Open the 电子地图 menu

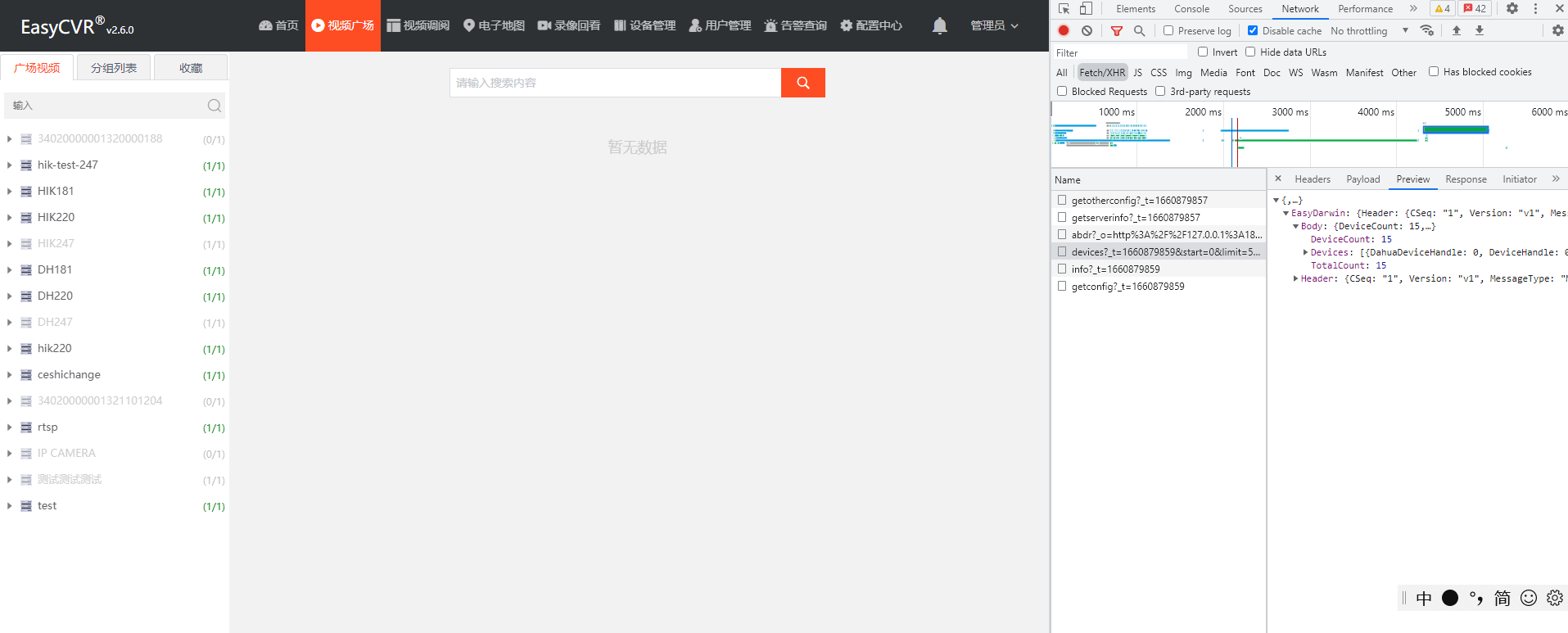pyautogui.click(x=494, y=25)
